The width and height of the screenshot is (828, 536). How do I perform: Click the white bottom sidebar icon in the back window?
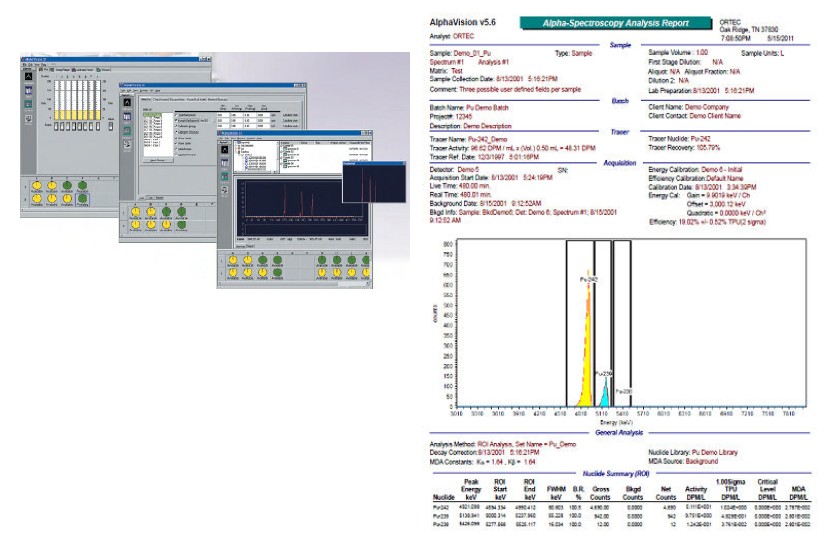(x=29, y=119)
